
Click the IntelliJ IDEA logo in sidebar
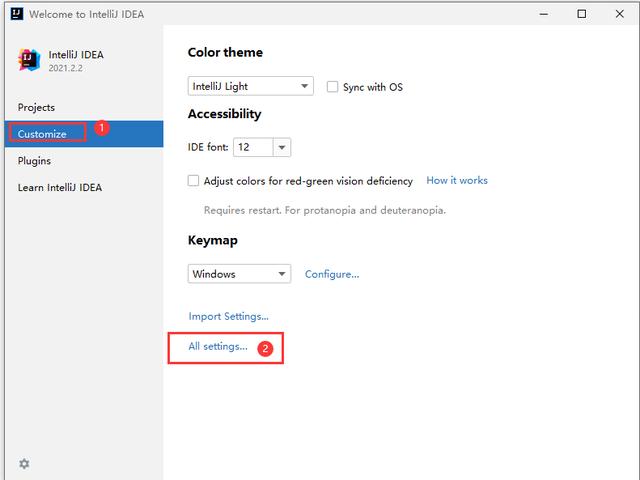pos(29,60)
